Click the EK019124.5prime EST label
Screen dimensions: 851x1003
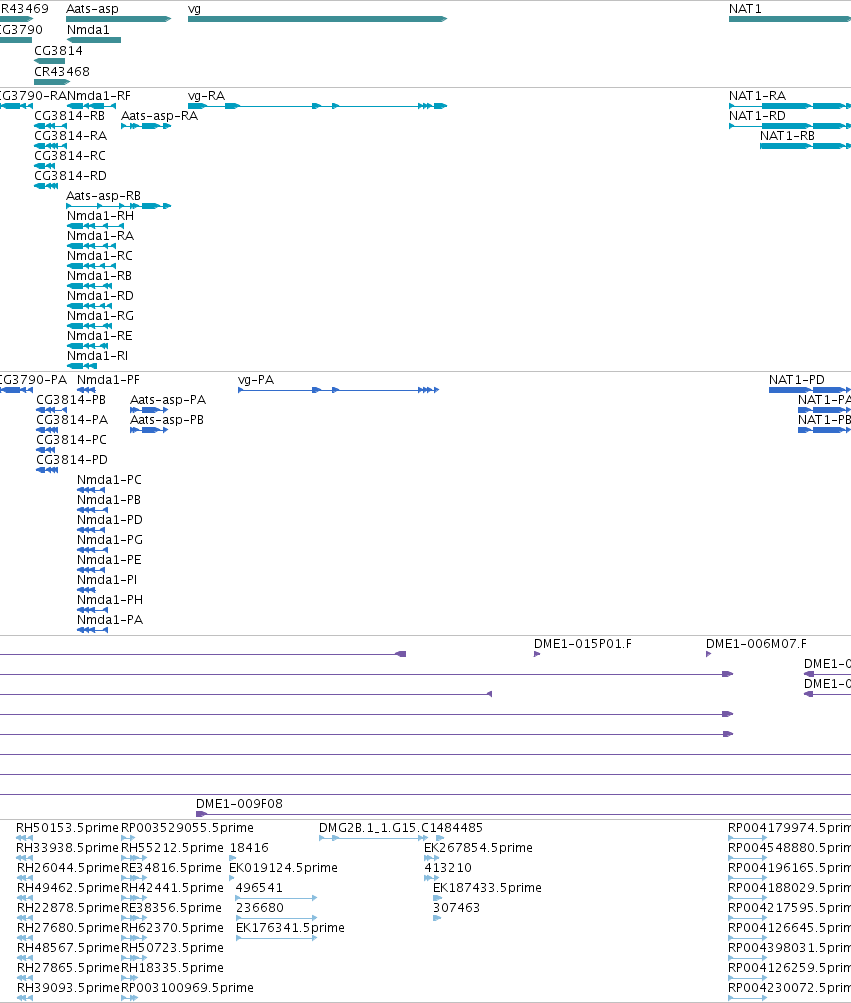pos(283,868)
